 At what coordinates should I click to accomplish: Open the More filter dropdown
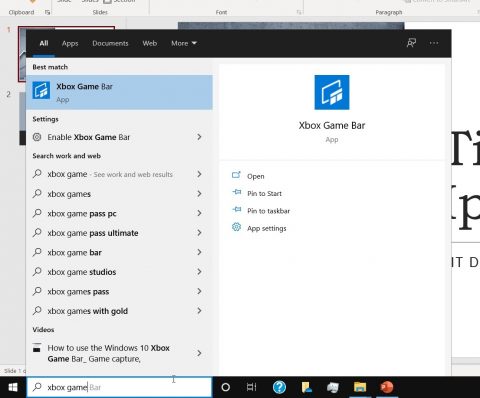pyautogui.click(x=184, y=43)
